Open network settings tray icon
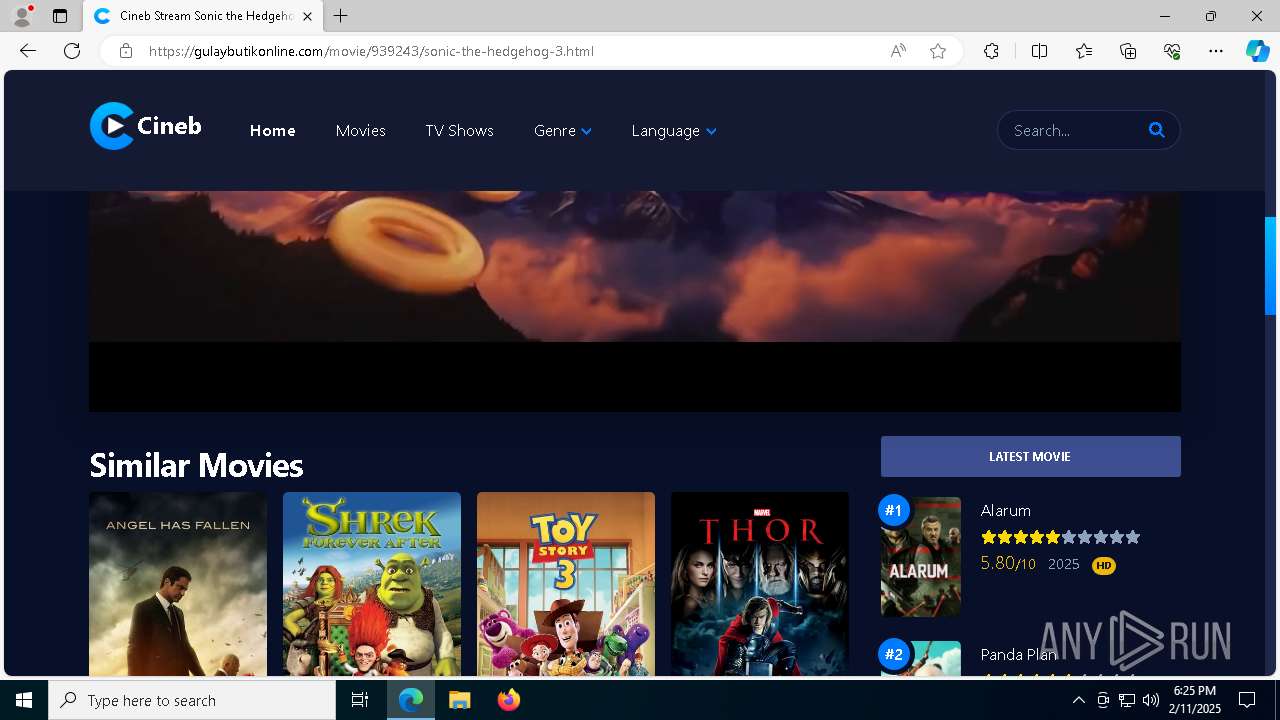The width and height of the screenshot is (1280, 720). click(x=1127, y=700)
